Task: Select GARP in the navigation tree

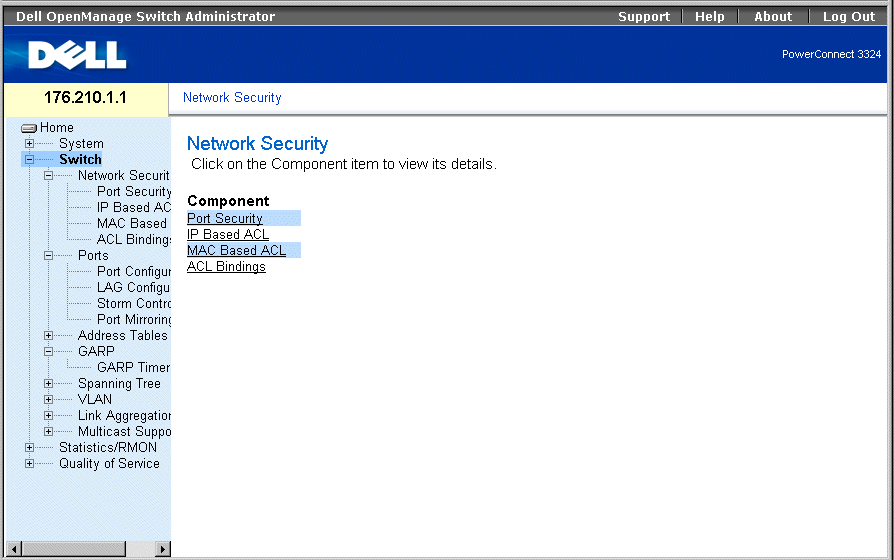Action: (x=96, y=351)
